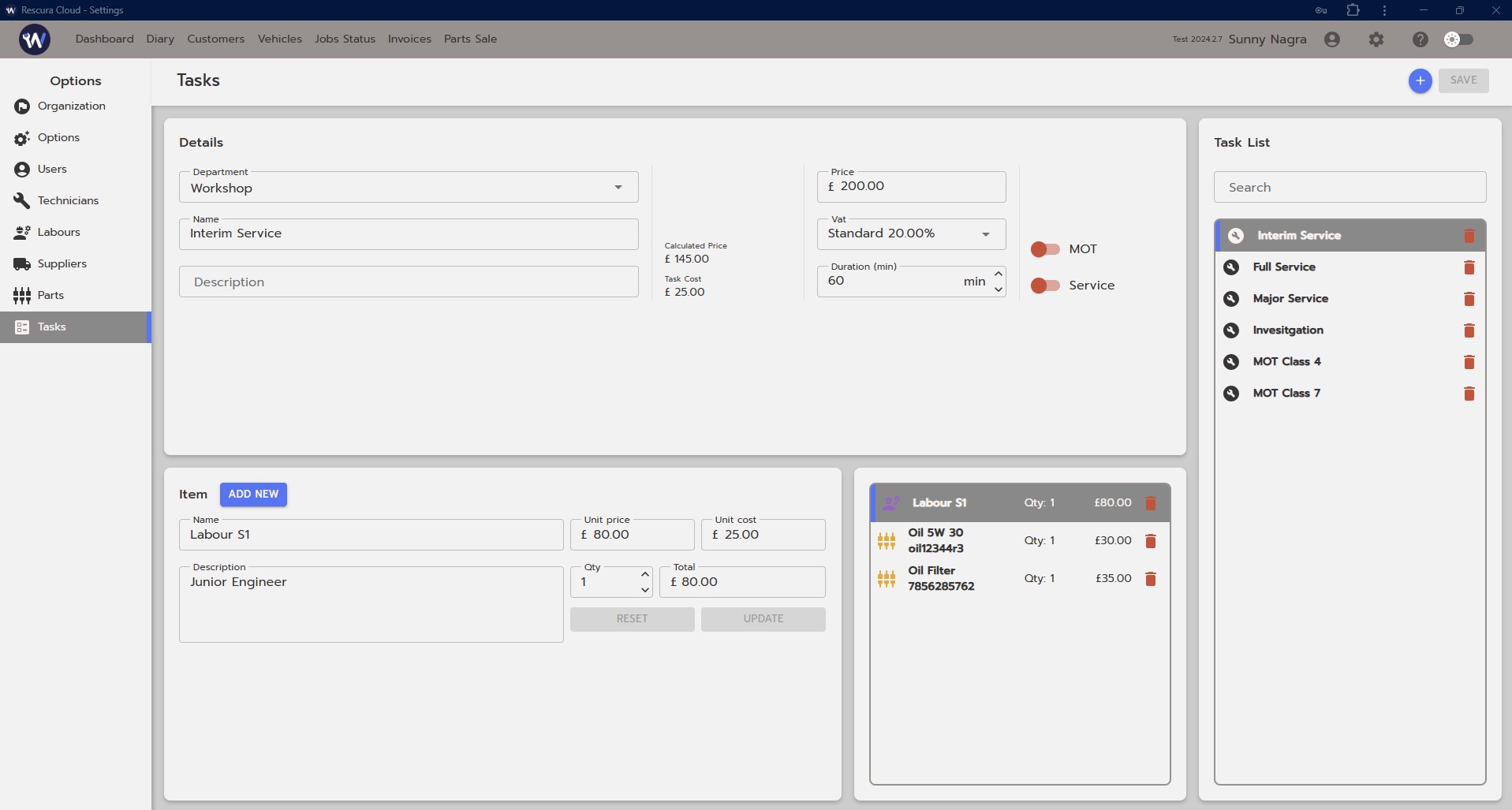Click the Price input field
1512x810 pixels.
pyautogui.click(x=911, y=187)
